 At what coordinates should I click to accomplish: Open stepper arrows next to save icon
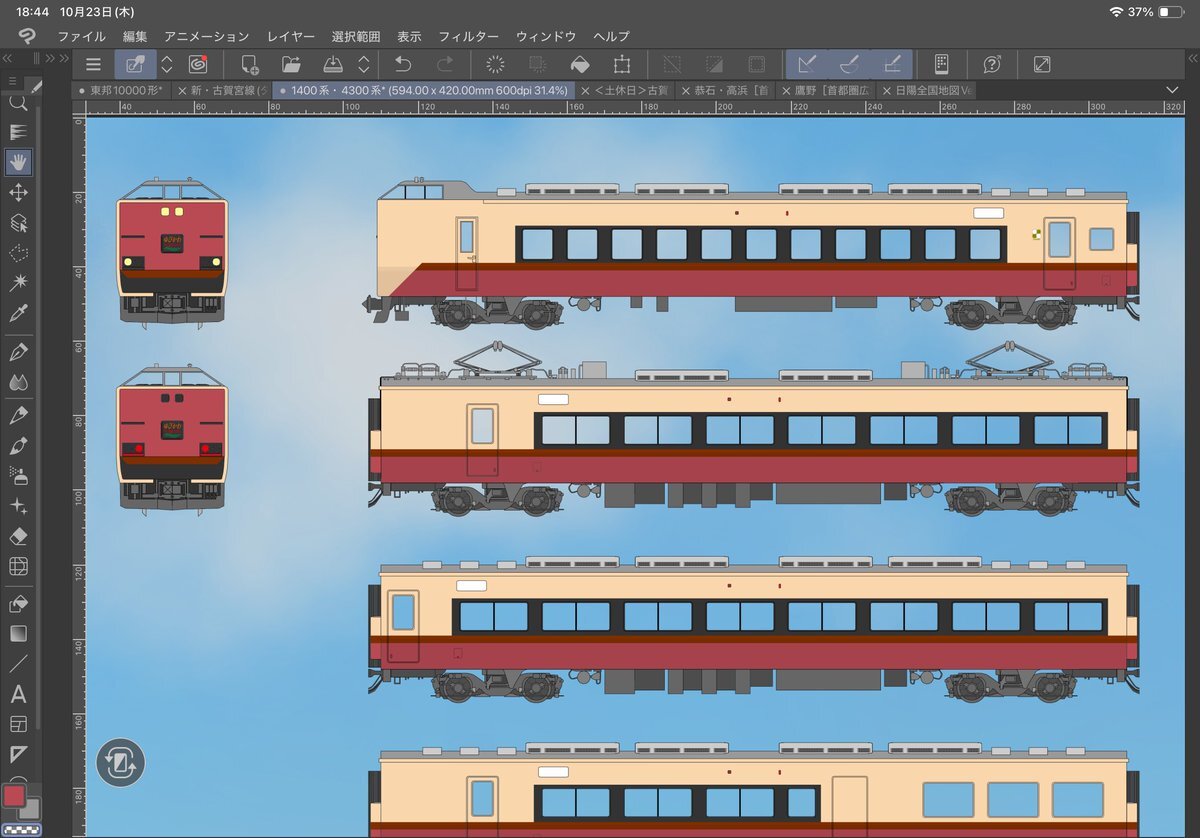[364, 65]
